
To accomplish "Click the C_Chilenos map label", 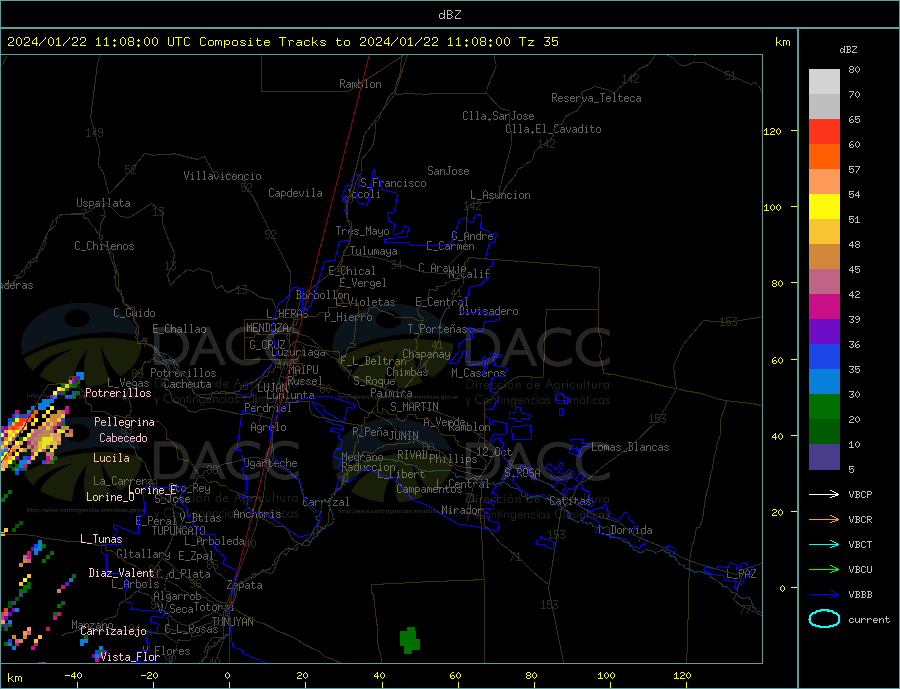I will pos(104,246).
